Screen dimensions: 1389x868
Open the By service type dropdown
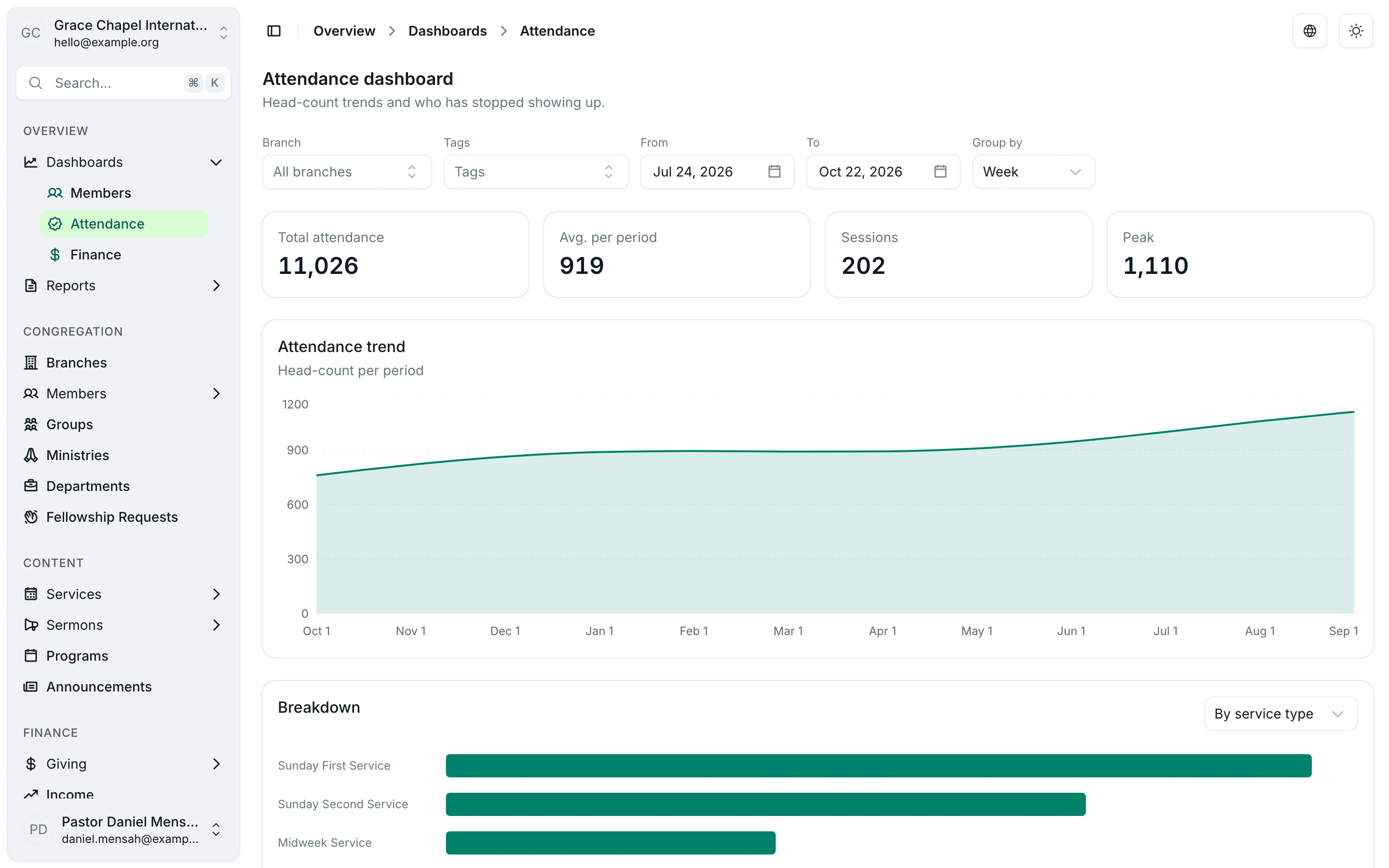point(1280,714)
